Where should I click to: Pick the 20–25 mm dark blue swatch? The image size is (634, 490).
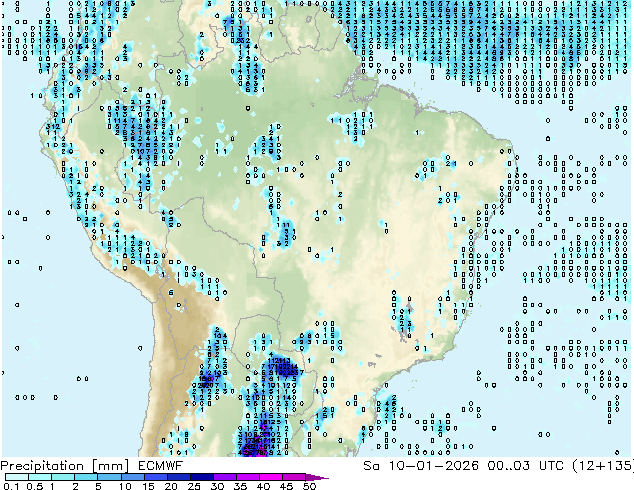pos(178,477)
